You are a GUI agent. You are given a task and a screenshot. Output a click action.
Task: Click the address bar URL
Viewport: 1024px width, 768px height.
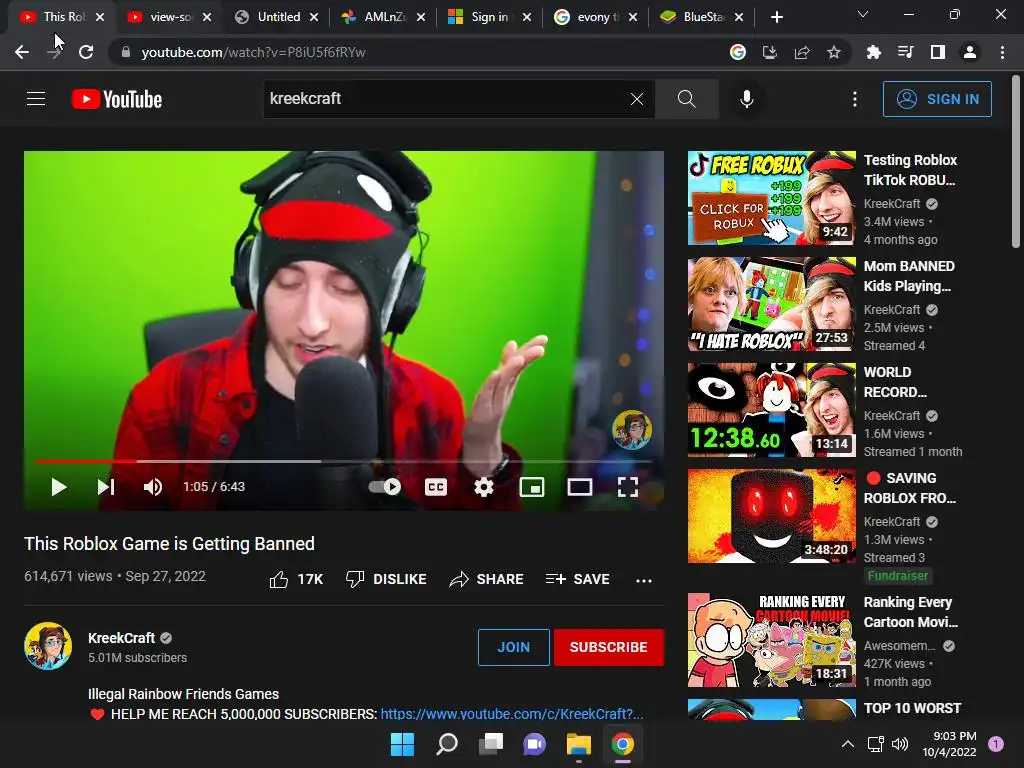coord(253,52)
